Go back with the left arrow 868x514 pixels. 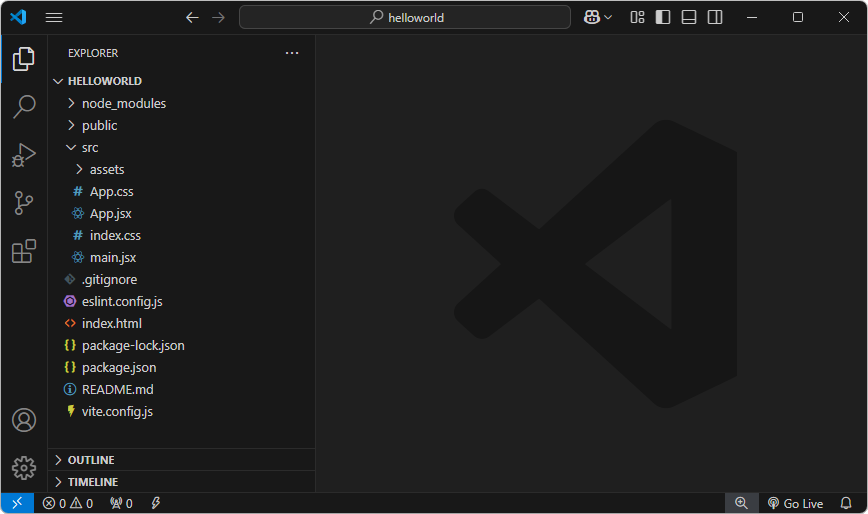[192, 18]
